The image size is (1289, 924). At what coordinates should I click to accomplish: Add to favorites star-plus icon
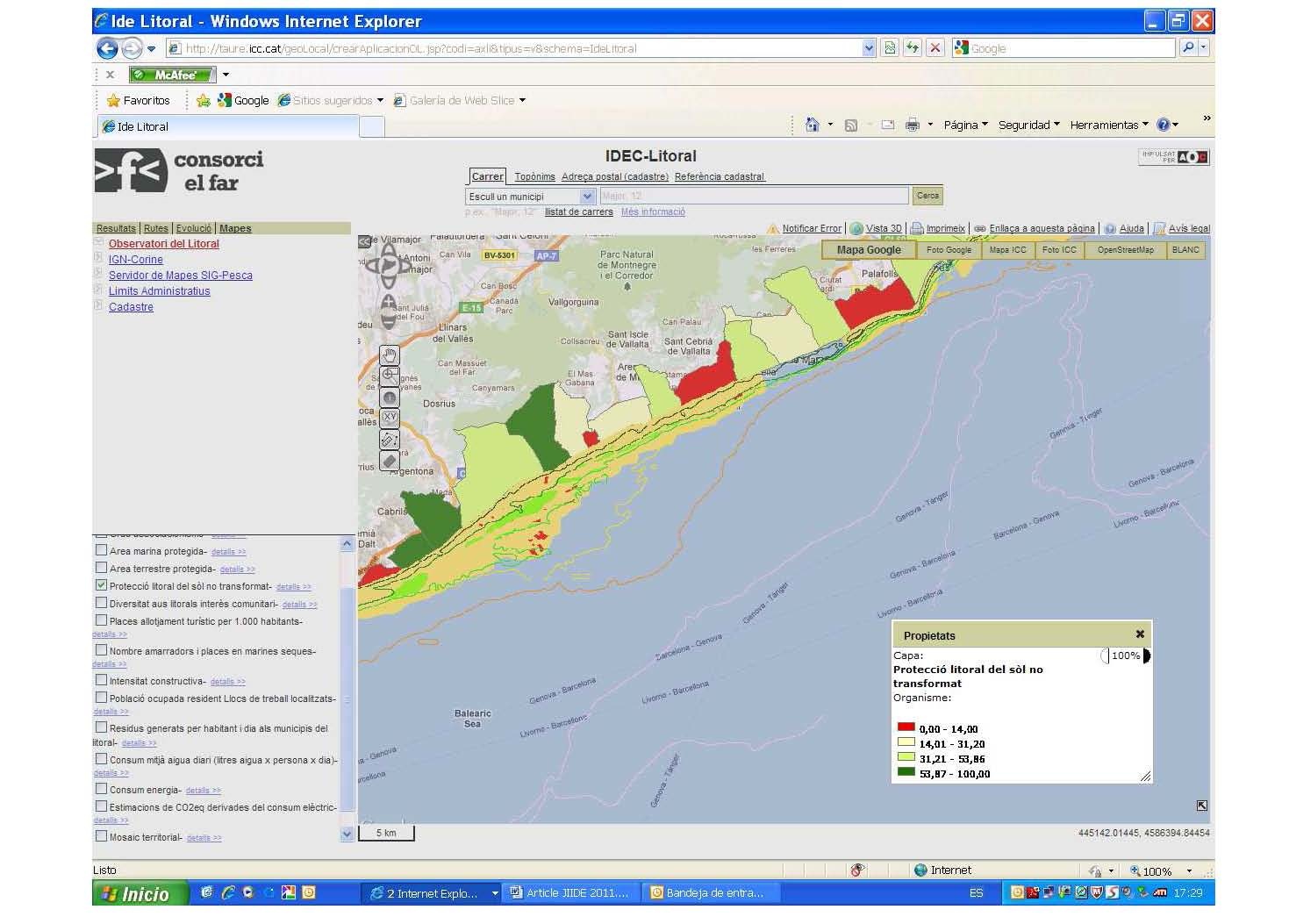pos(203,100)
